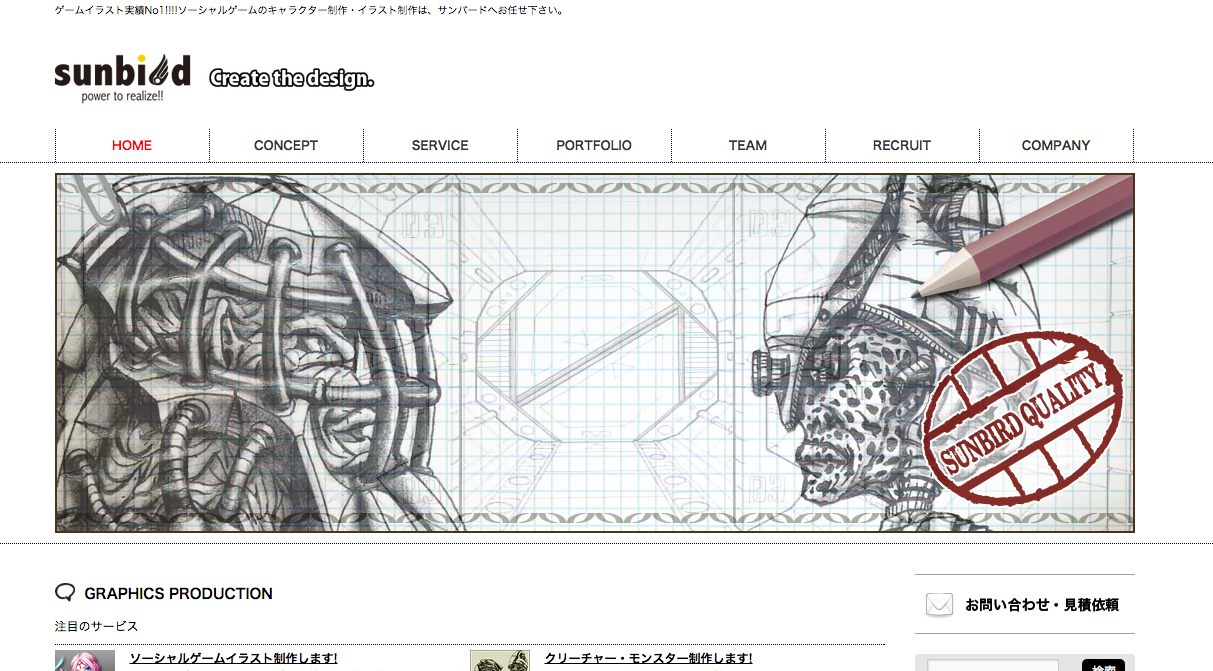Image resolution: width=1213 pixels, height=671 pixels.
Task: Select RECRUIT in the navigation bar
Action: click(x=902, y=146)
